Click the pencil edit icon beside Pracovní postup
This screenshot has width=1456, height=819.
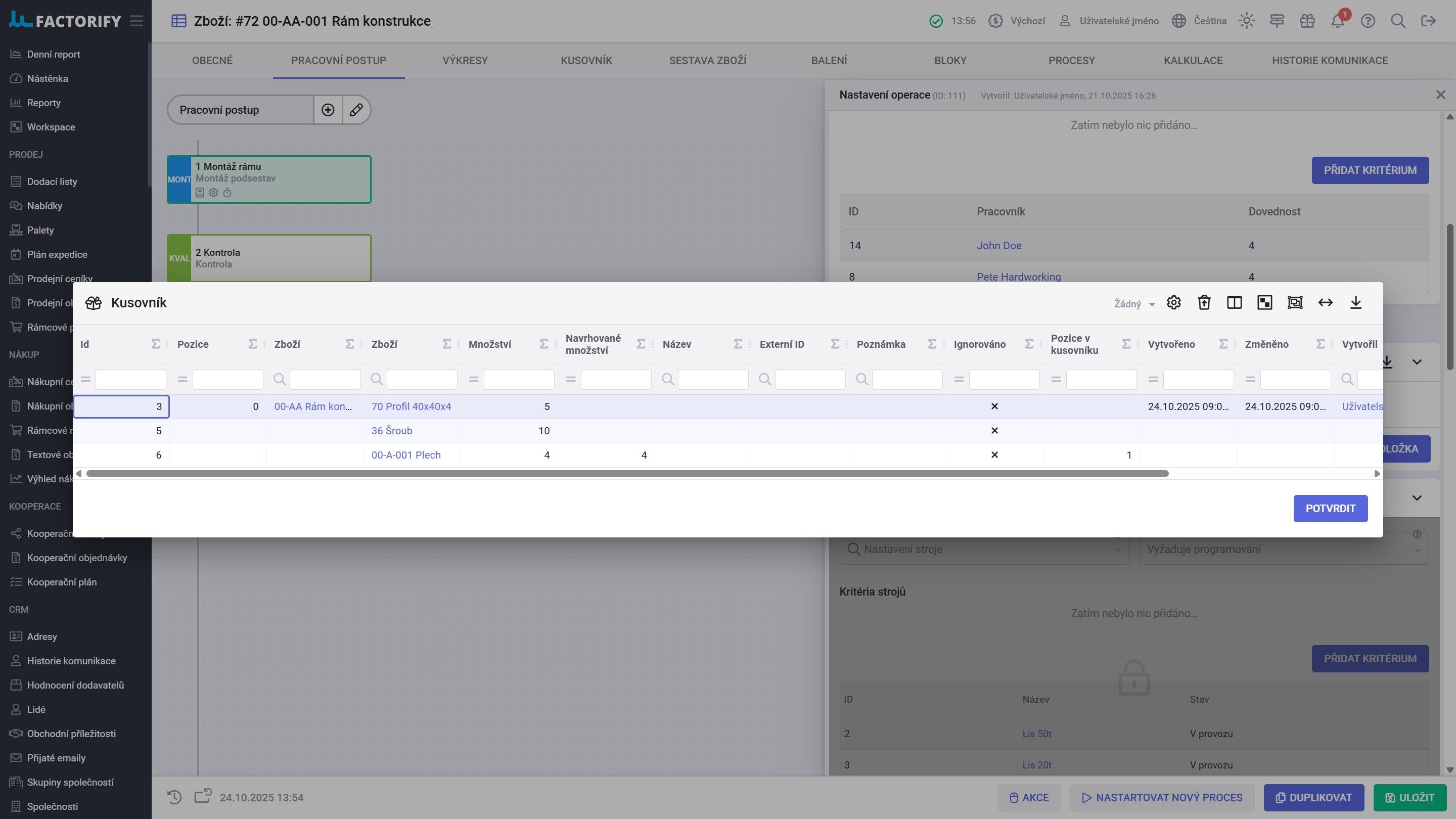[356, 110]
